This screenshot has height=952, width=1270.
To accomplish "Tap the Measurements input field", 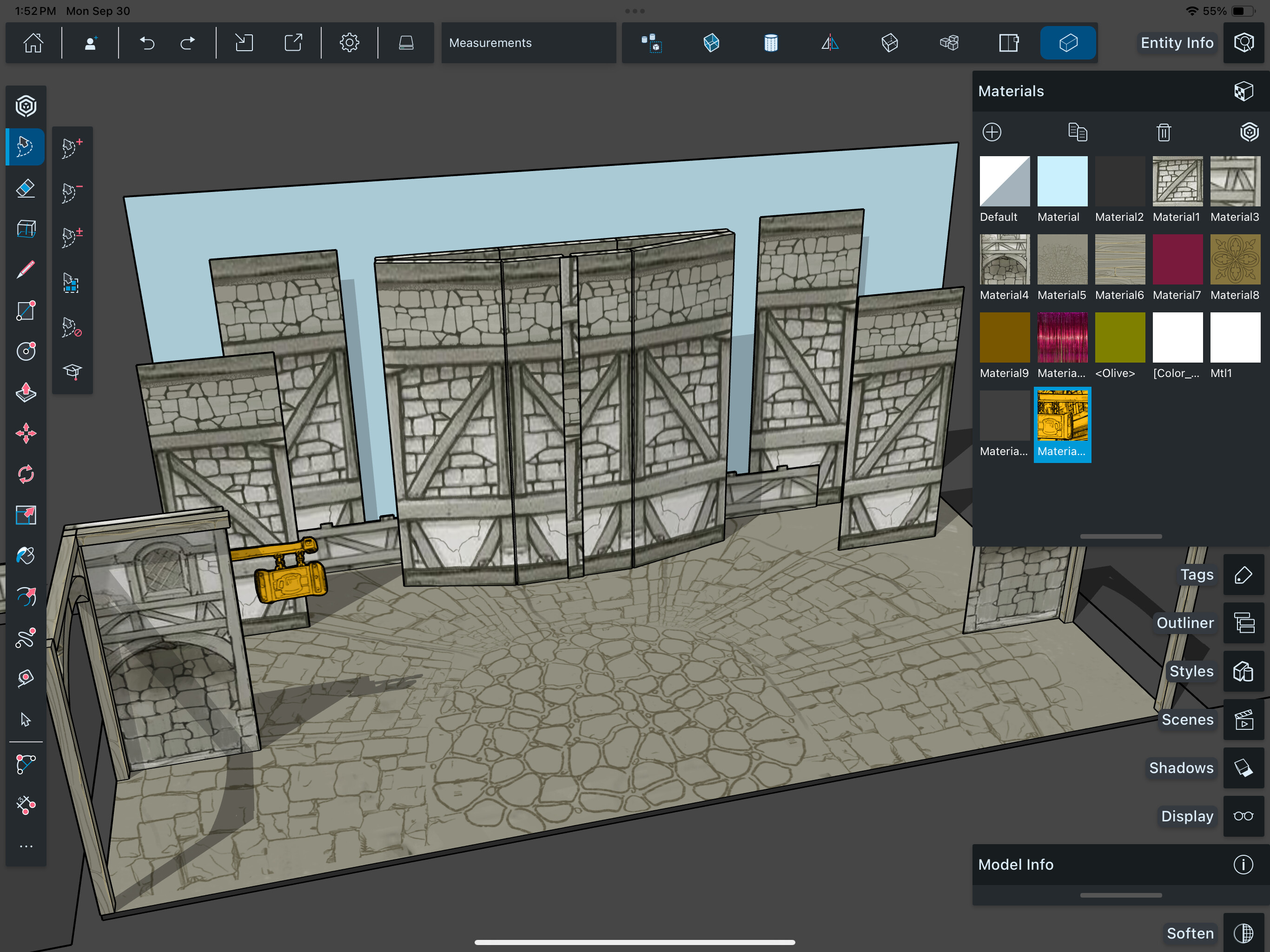I will coord(528,43).
